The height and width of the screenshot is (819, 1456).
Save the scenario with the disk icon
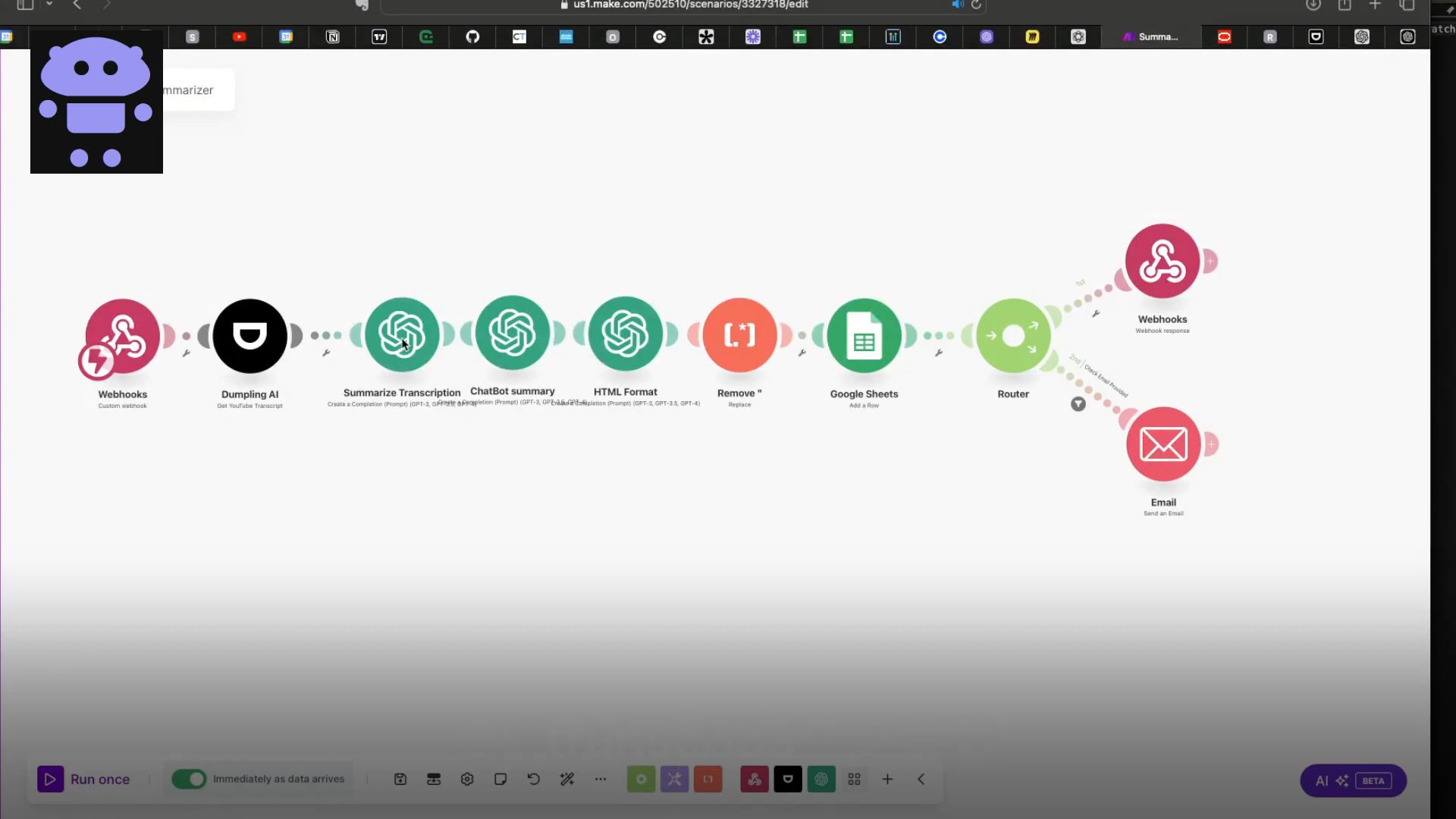pos(400,779)
